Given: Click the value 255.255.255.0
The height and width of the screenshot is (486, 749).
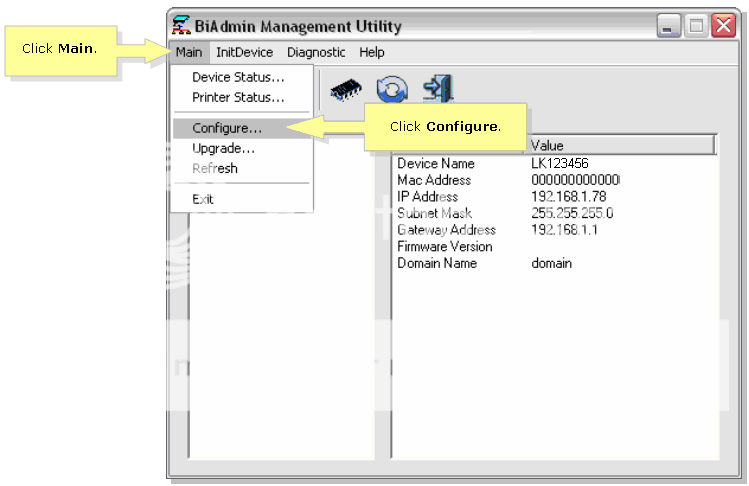Looking at the screenshot, I should pos(572,213).
